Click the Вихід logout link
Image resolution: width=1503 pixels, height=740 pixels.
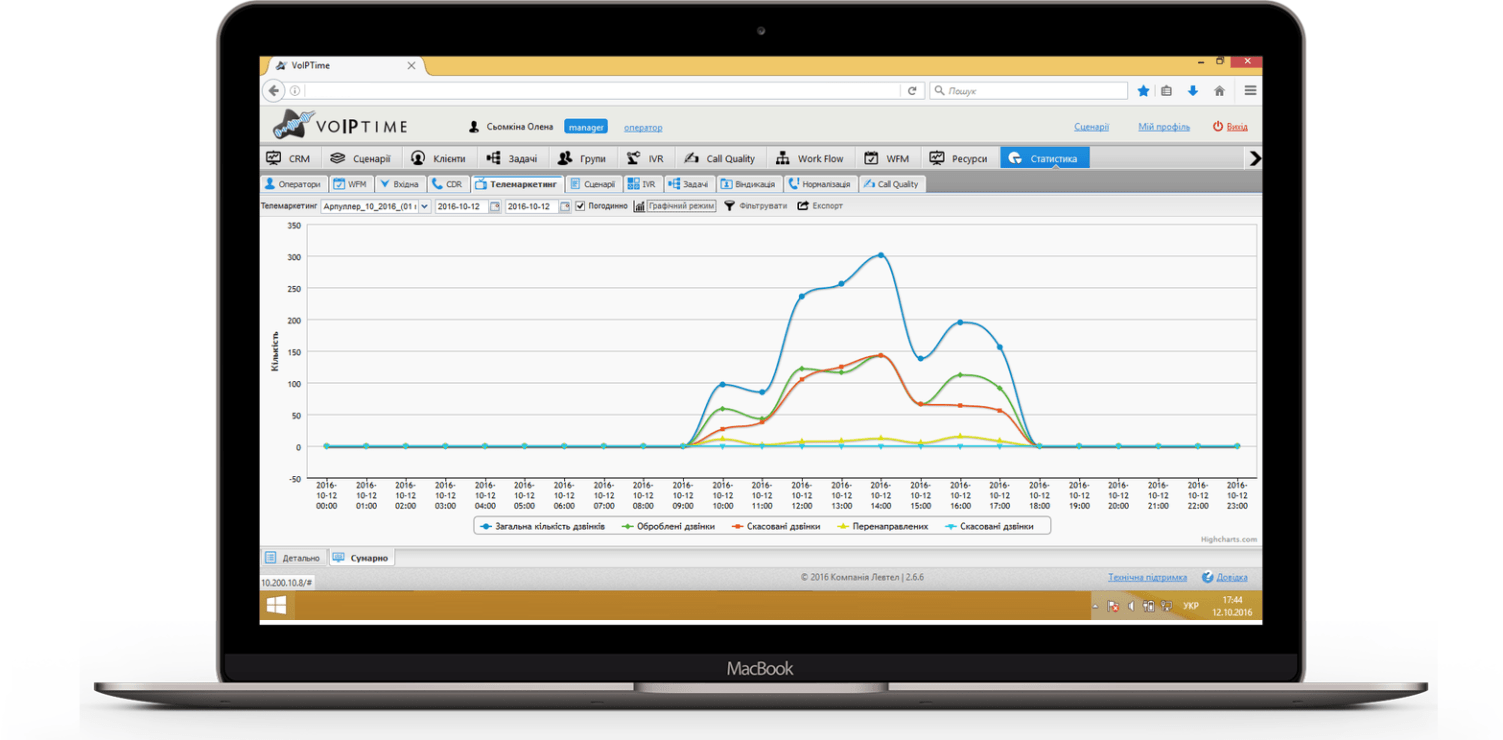click(x=1230, y=127)
